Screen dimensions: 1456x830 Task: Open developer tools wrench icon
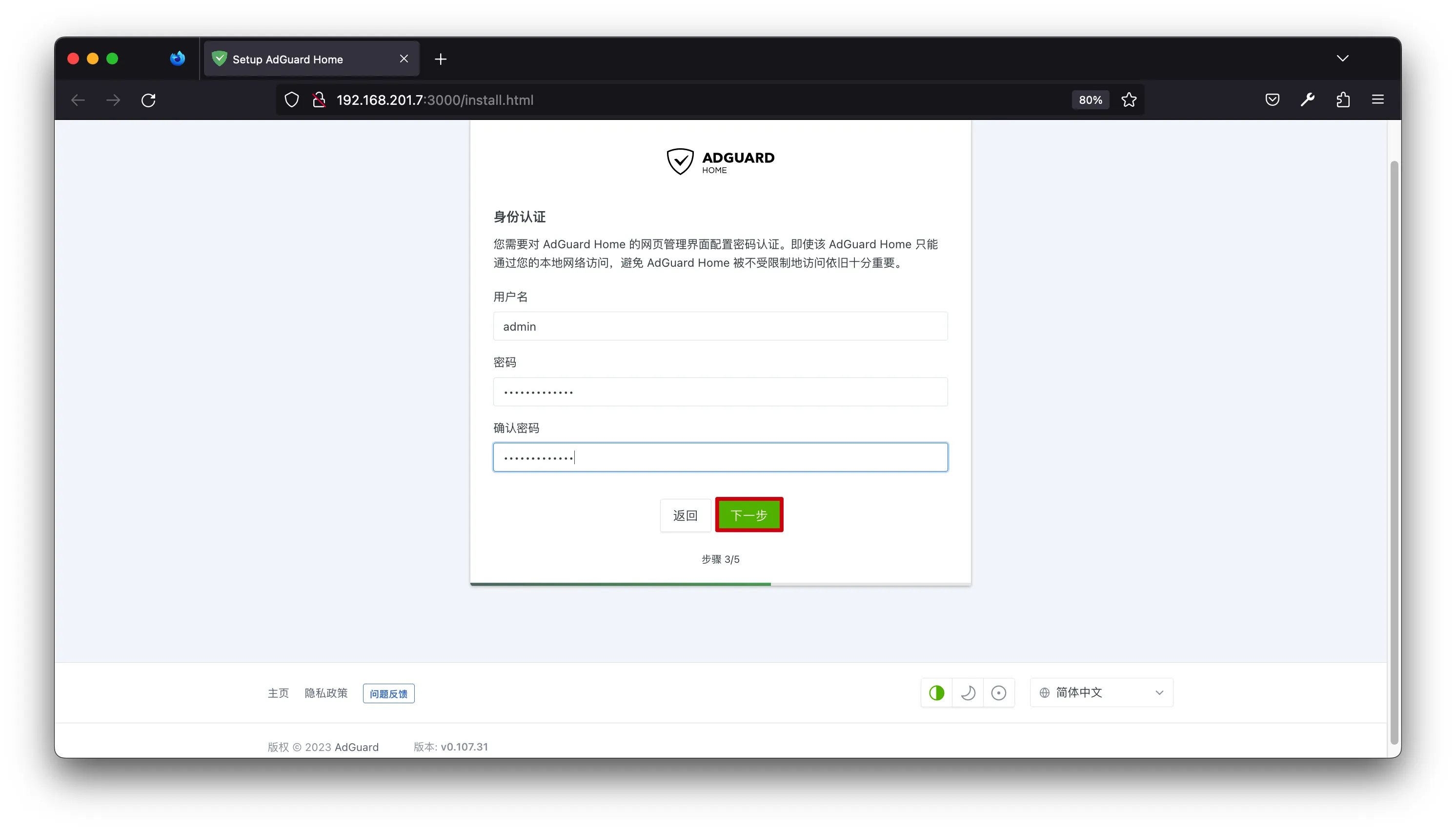pos(1307,100)
